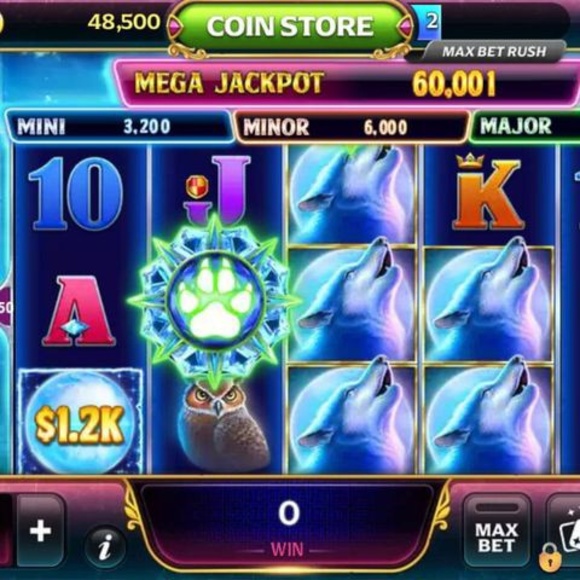The height and width of the screenshot is (580, 580).
Task: Select the $1.2K moon symbol
Action: click(x=80, y=422)
